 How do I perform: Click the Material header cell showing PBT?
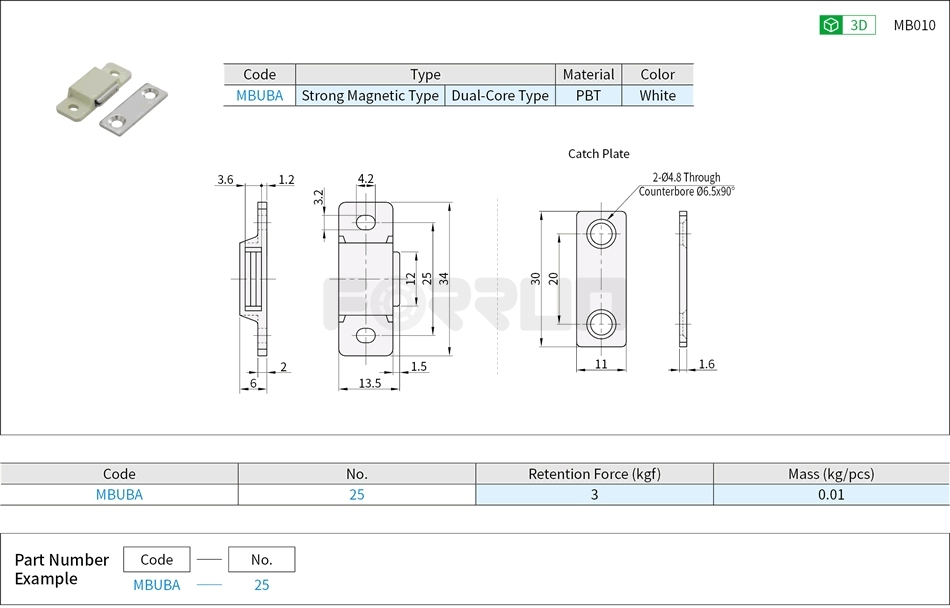coord(588,73)
